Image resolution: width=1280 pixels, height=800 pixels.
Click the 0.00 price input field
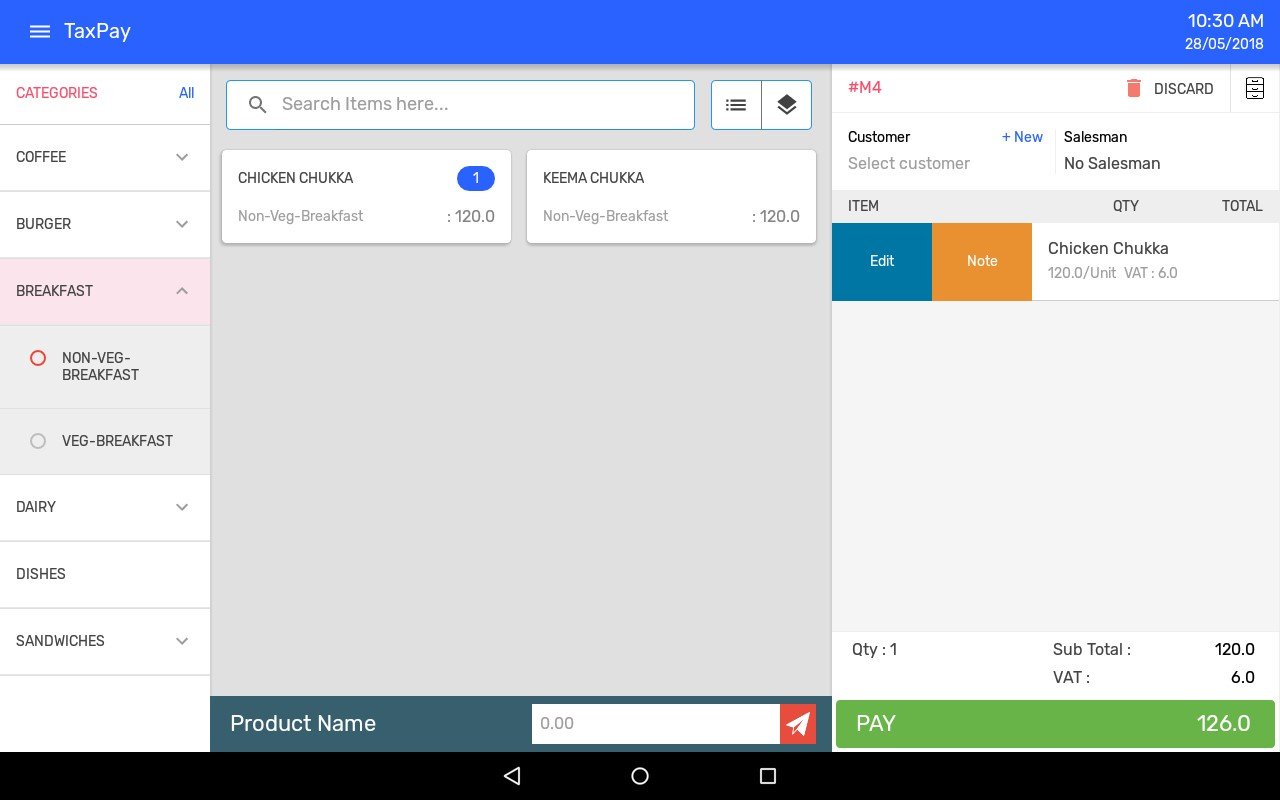coord(656,724)
